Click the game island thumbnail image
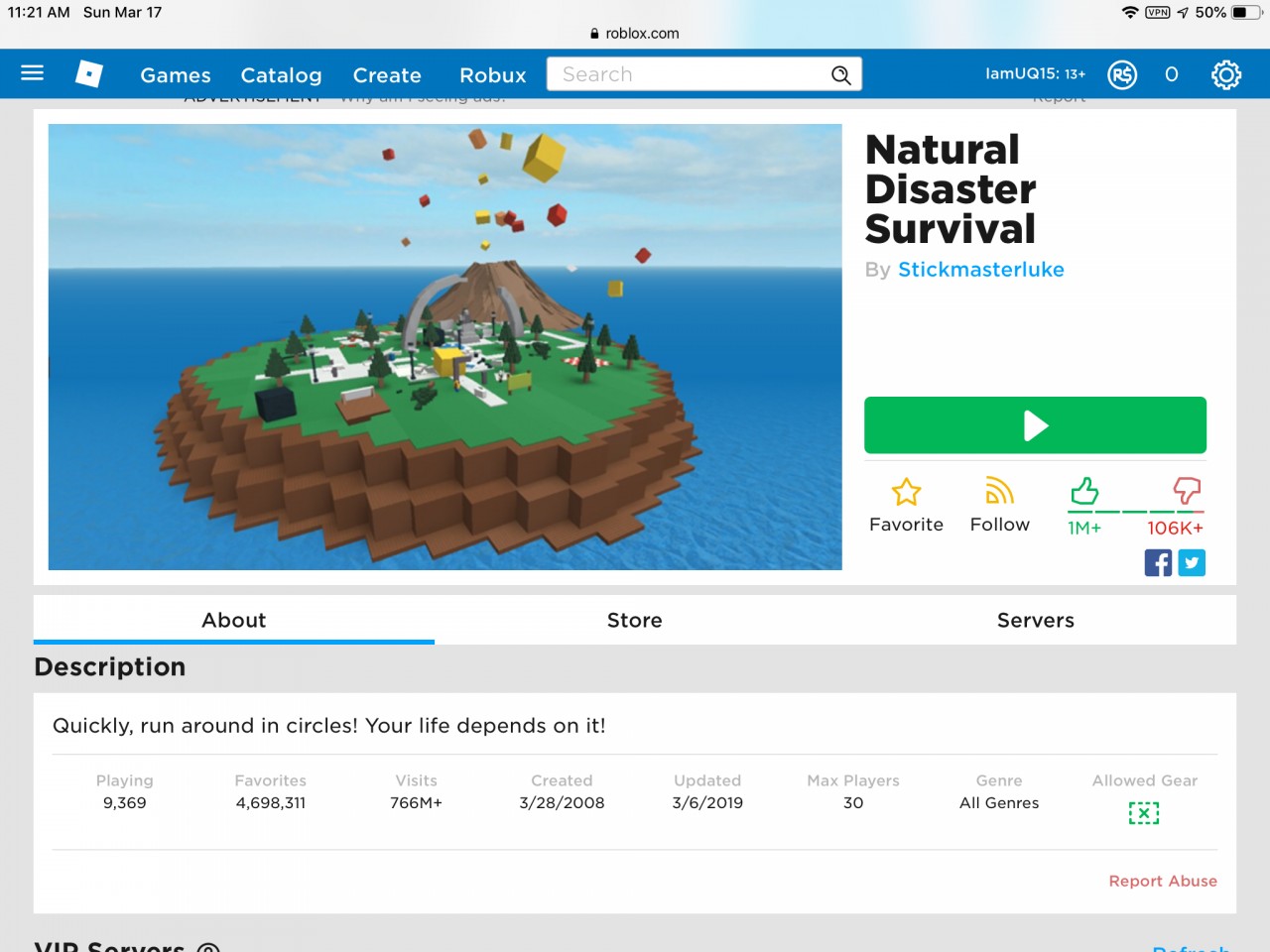 pos(444,346)
